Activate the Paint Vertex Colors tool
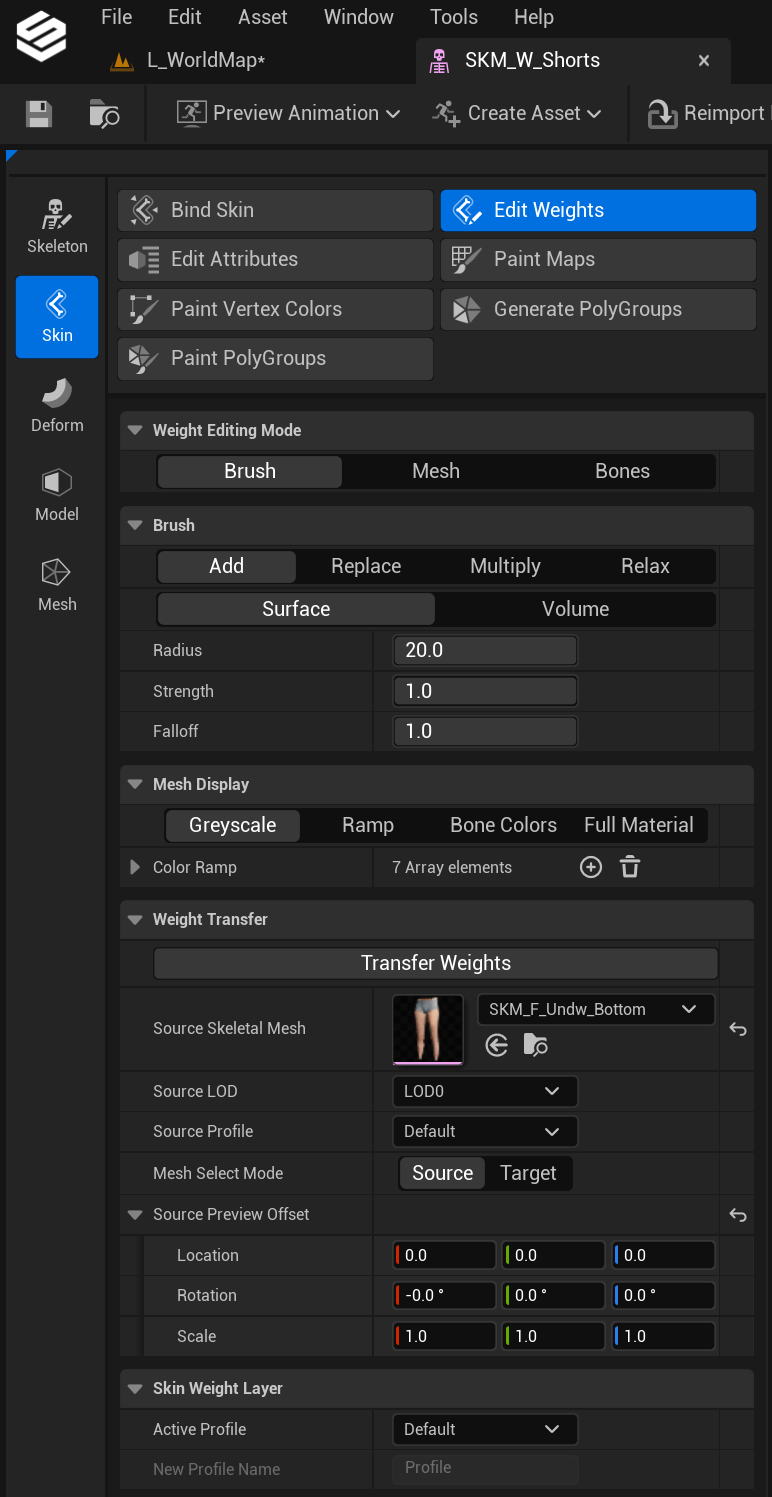The image size is (772, 1497). click(x=275, y=309)
